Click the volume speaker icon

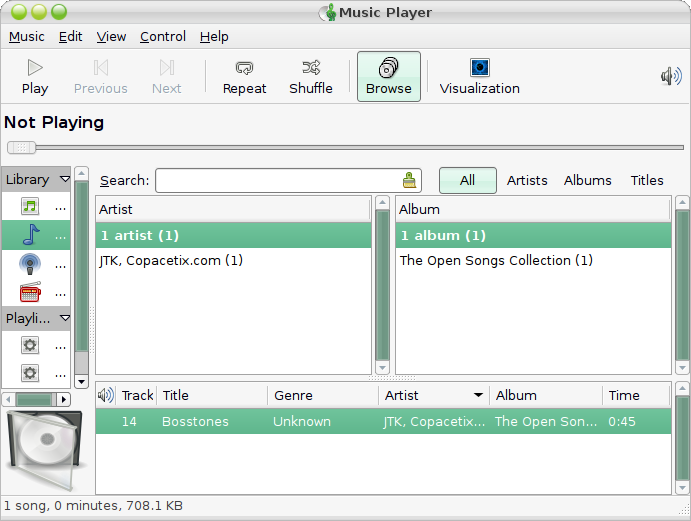point(670,76)
